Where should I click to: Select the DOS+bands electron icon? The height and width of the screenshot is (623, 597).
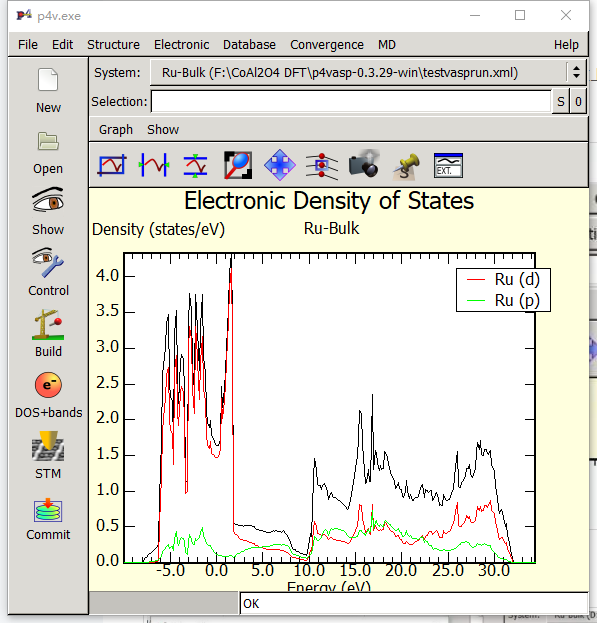48,385
